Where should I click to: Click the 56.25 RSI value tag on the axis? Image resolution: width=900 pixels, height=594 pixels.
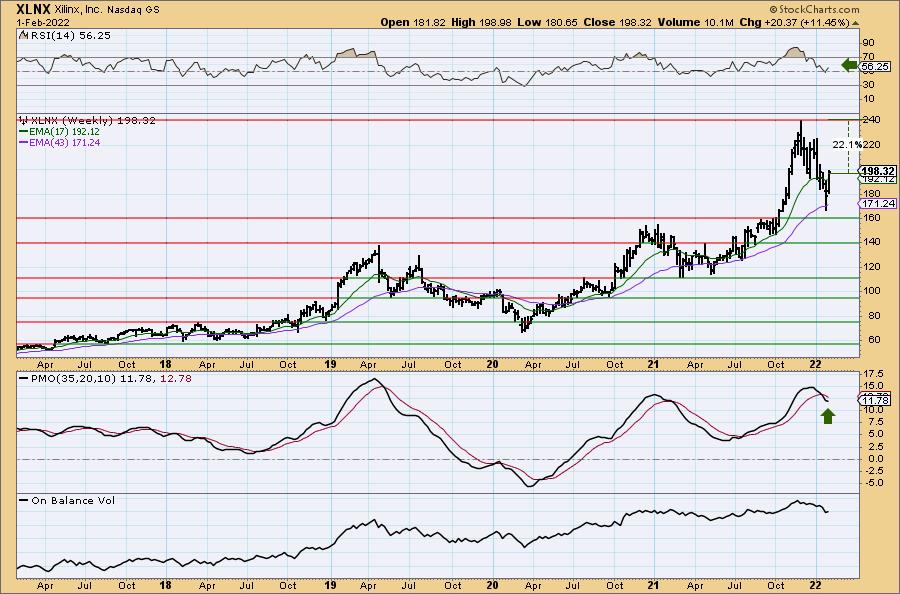(x=875, y=67)
